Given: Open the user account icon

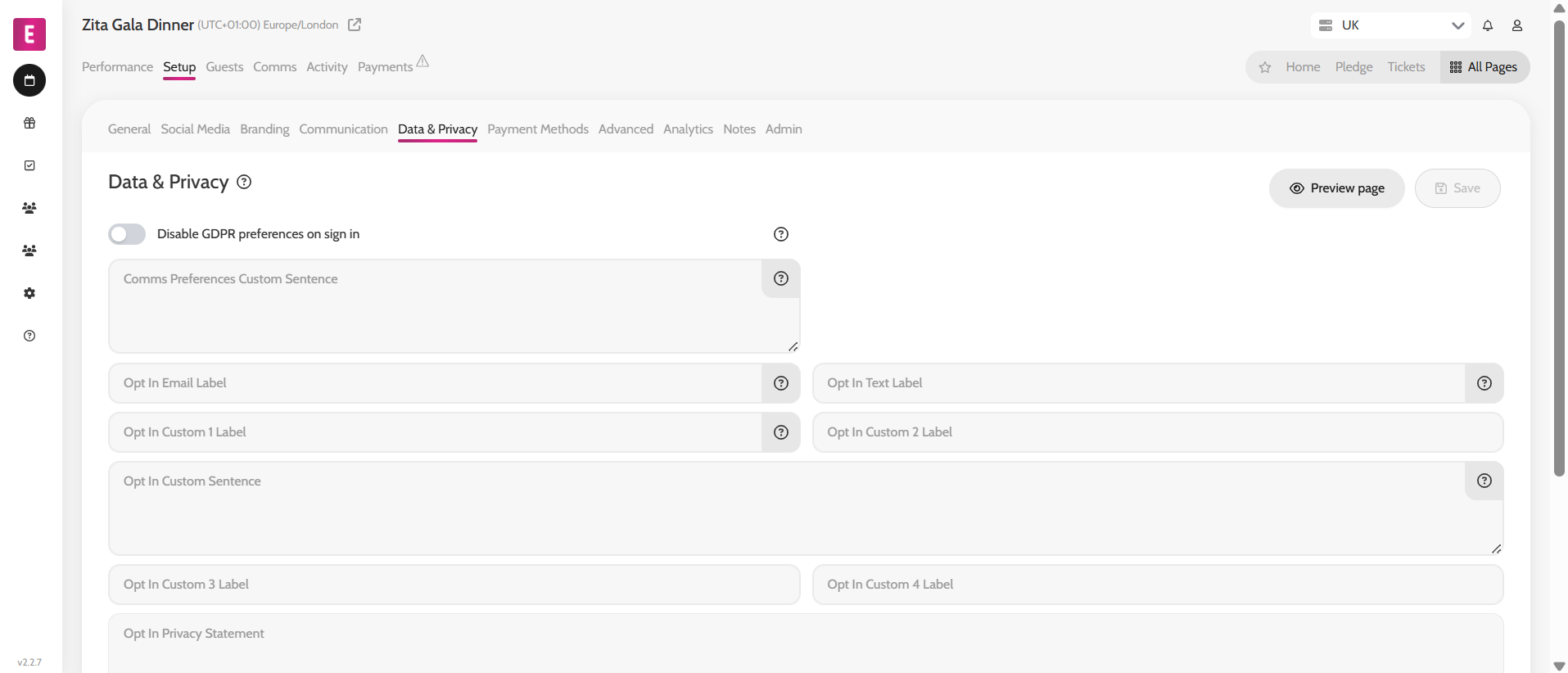Looking at the screenshot, I should pyautogui.click(x=1517, y=25).
